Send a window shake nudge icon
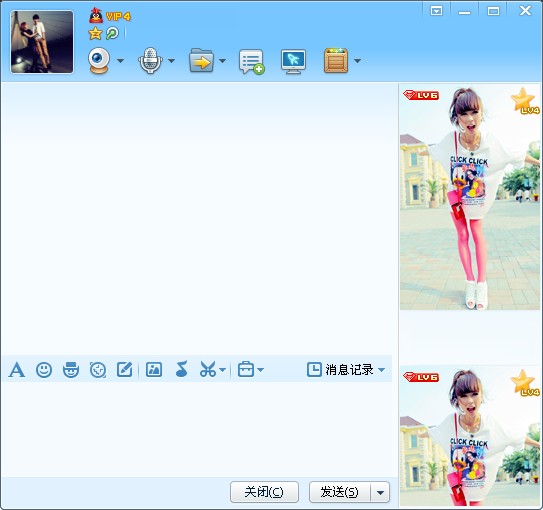The width and height of the screenshot is (543, 510). [x=98, y=369]
